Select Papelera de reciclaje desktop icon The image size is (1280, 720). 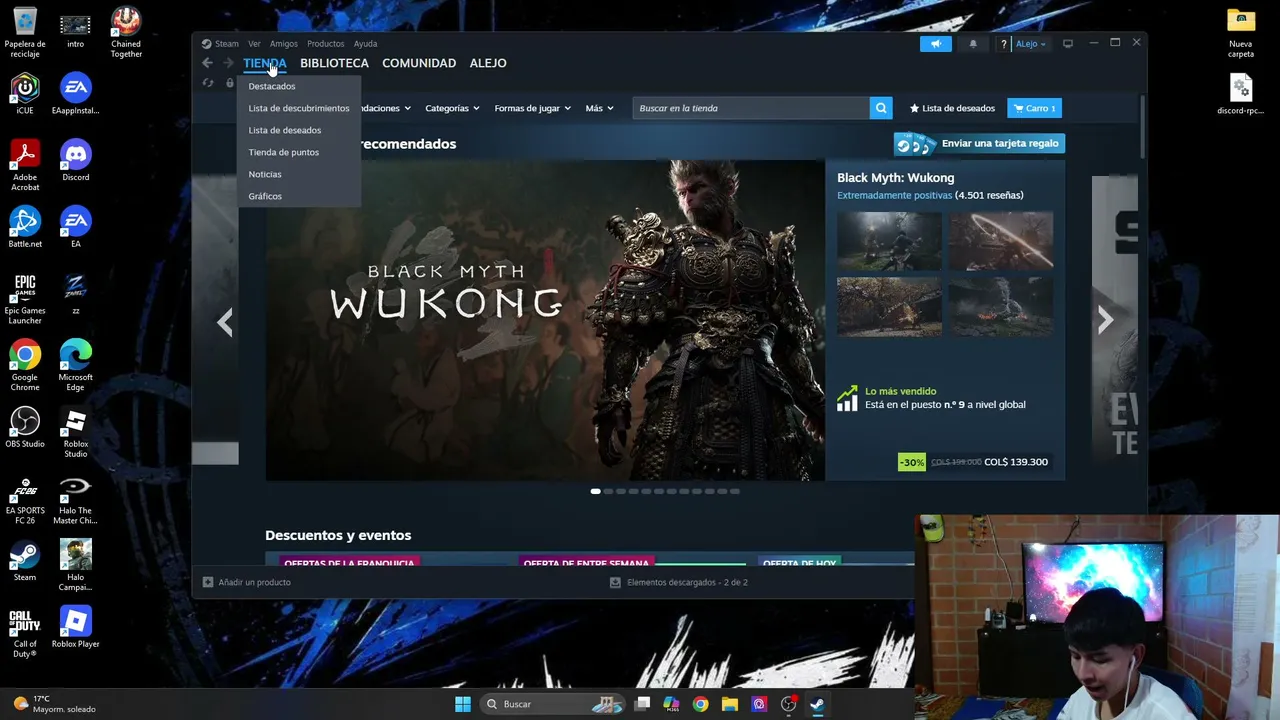click(25, 32)
